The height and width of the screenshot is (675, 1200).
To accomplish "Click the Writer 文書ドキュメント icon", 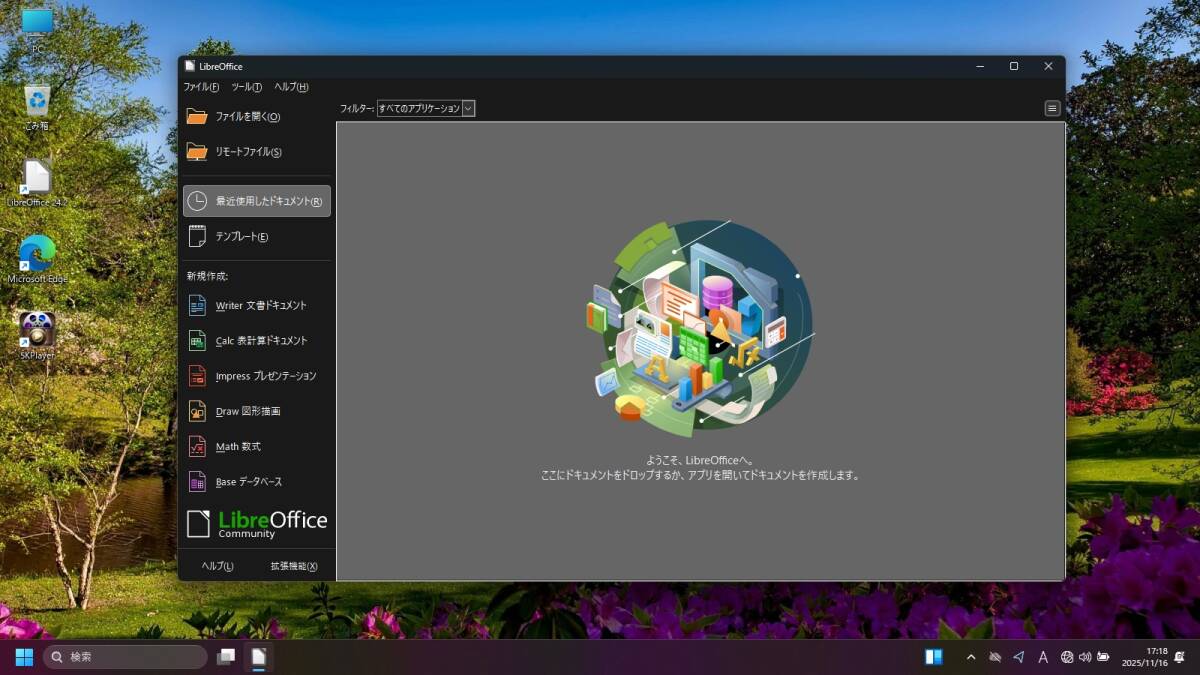I will tap(198, 306).
